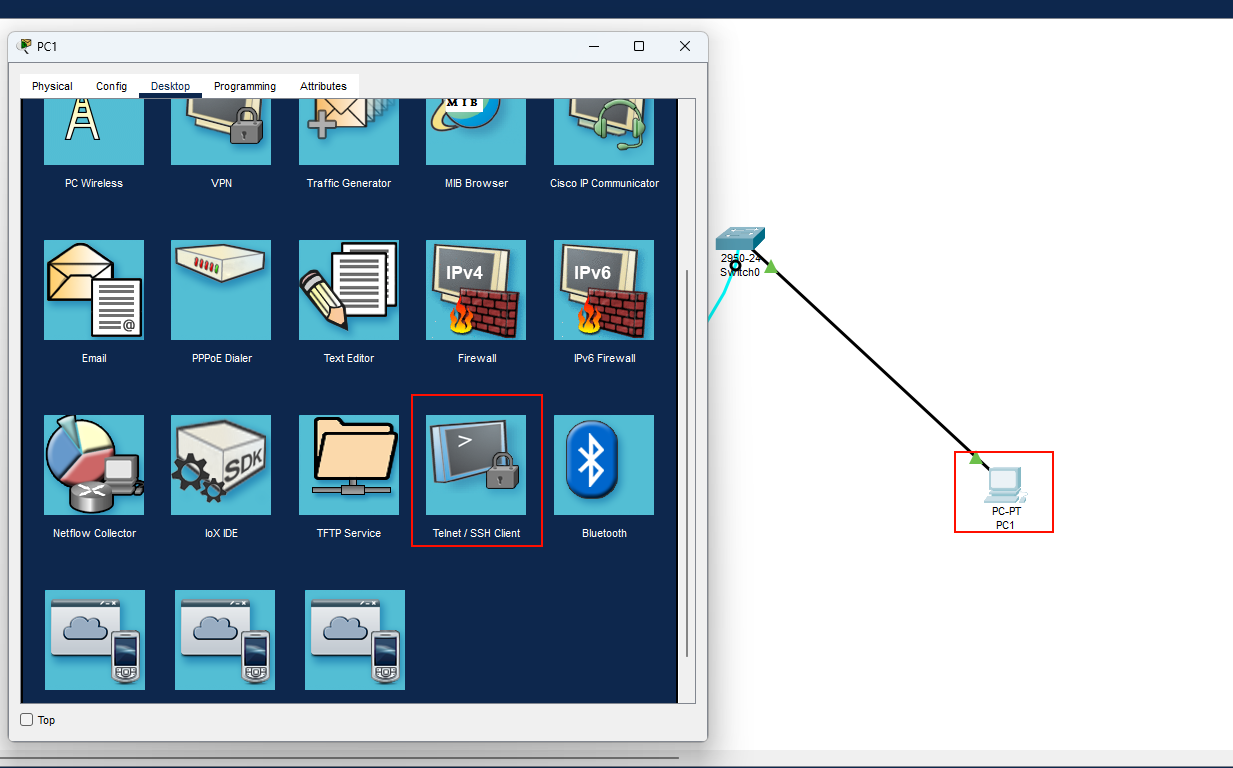Open the IoX IDE application

tap(221, 465)
